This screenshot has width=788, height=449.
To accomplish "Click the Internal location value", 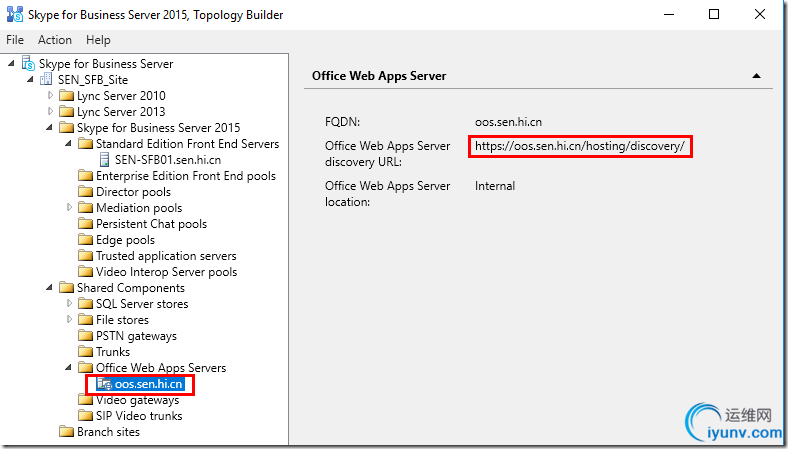I will tap(495, 186).
